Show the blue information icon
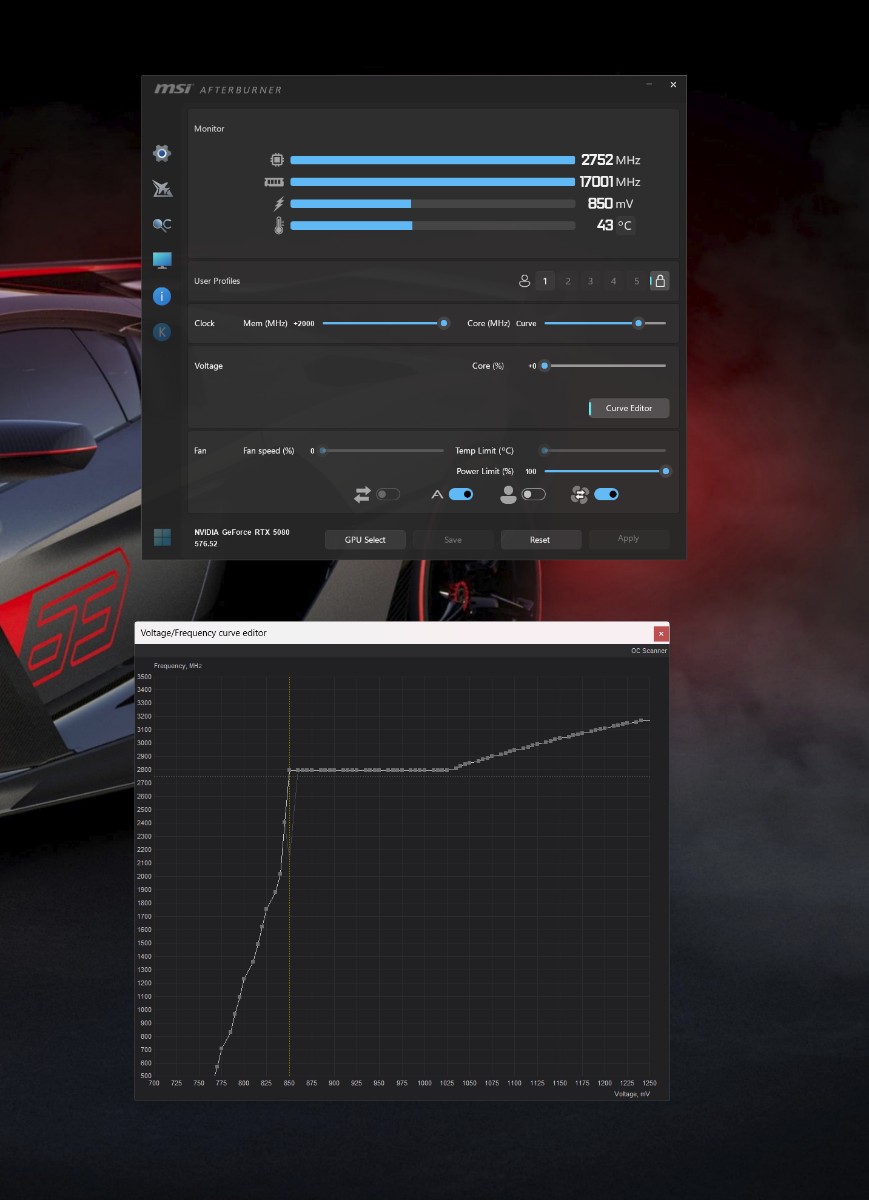The image size is (869, 1200). [x=162, y=296]
